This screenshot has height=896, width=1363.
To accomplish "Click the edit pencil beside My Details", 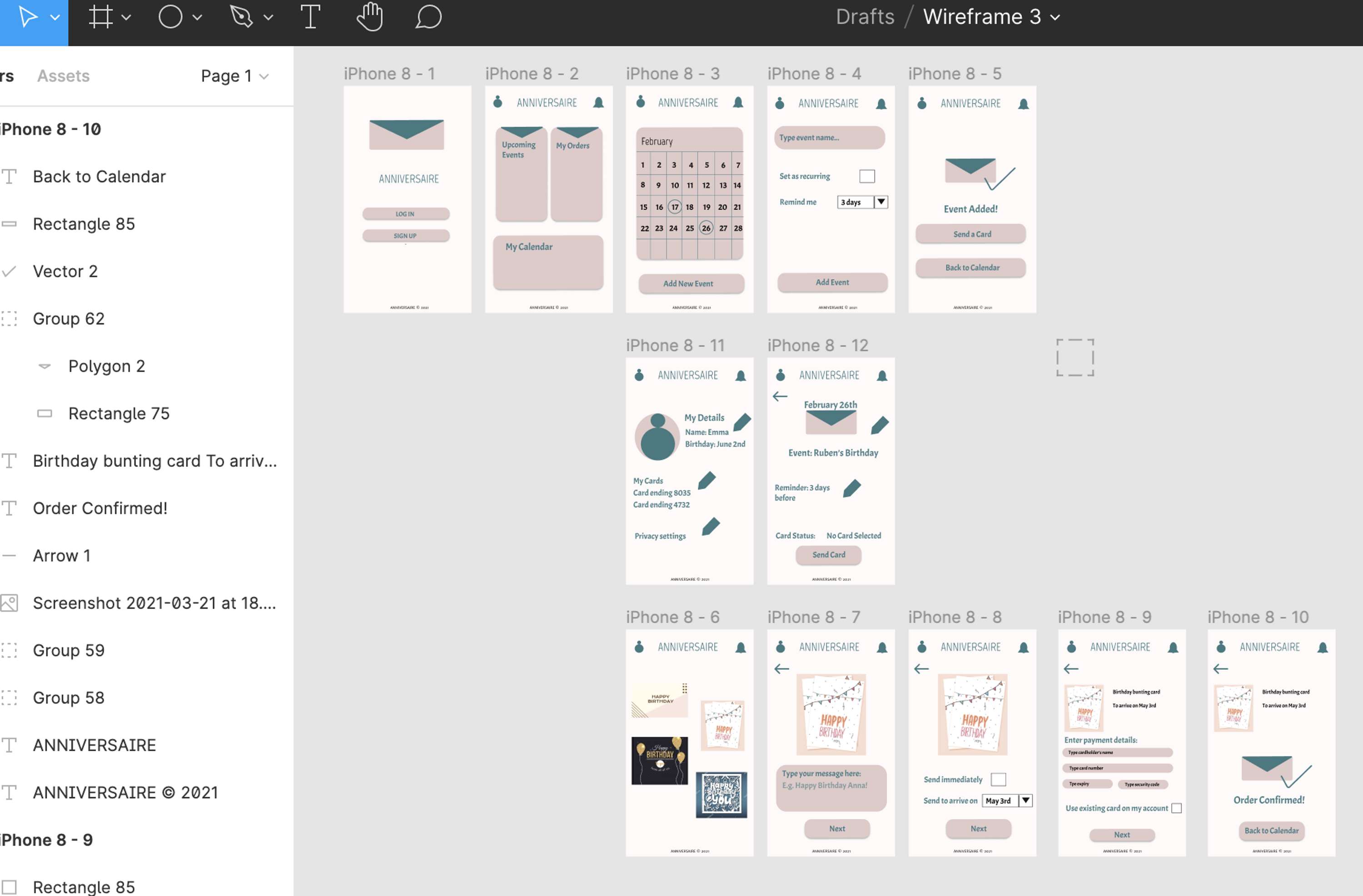I will click(741, 422).
